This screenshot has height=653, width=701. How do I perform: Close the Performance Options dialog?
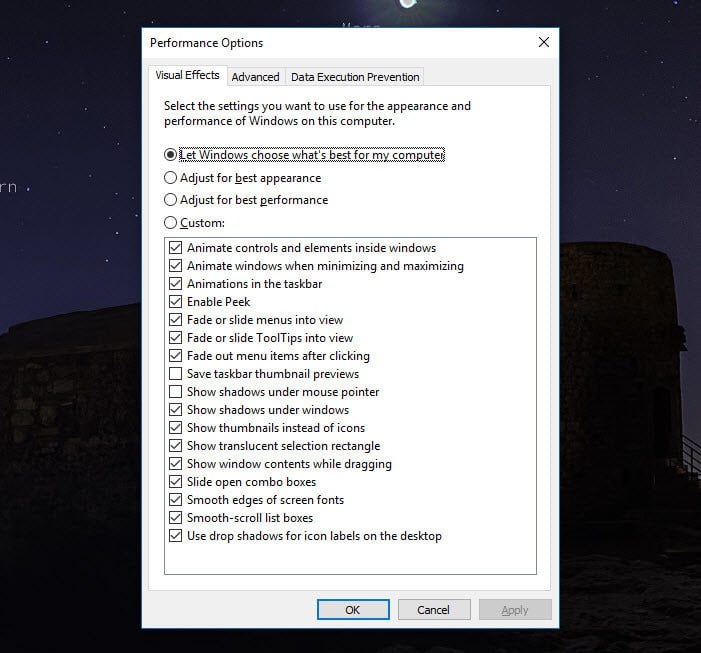coord(543,43)
